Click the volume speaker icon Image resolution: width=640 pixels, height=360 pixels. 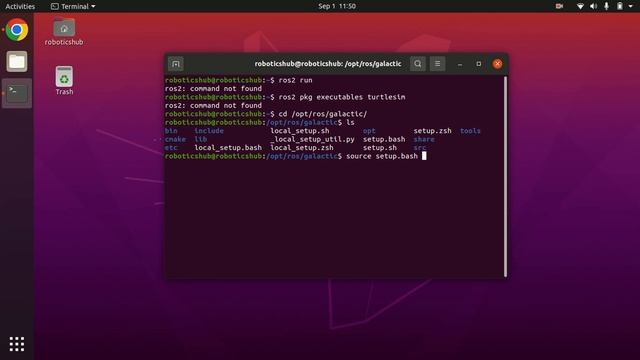[593, 6]
